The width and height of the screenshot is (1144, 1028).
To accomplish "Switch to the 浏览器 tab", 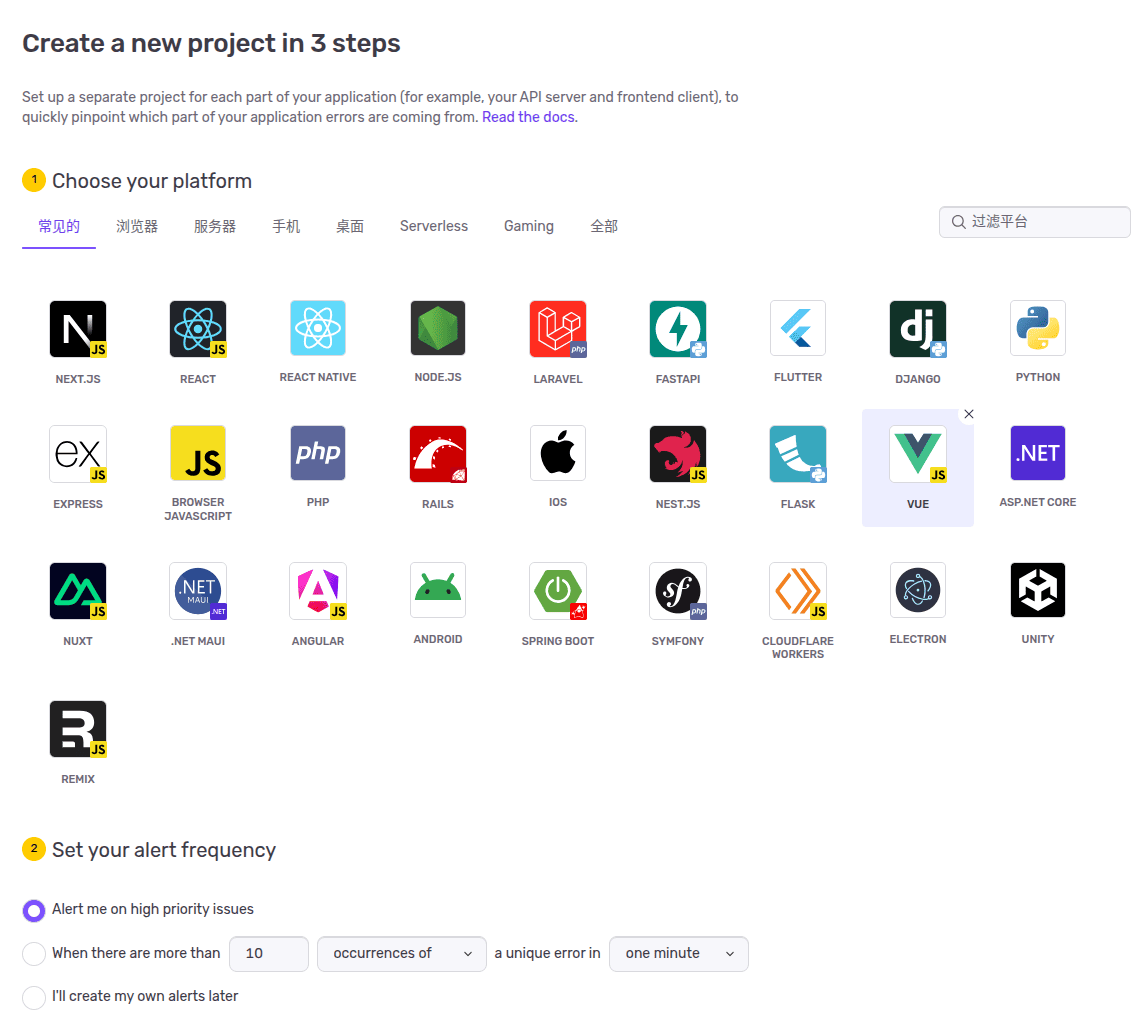I will point(137,226).
